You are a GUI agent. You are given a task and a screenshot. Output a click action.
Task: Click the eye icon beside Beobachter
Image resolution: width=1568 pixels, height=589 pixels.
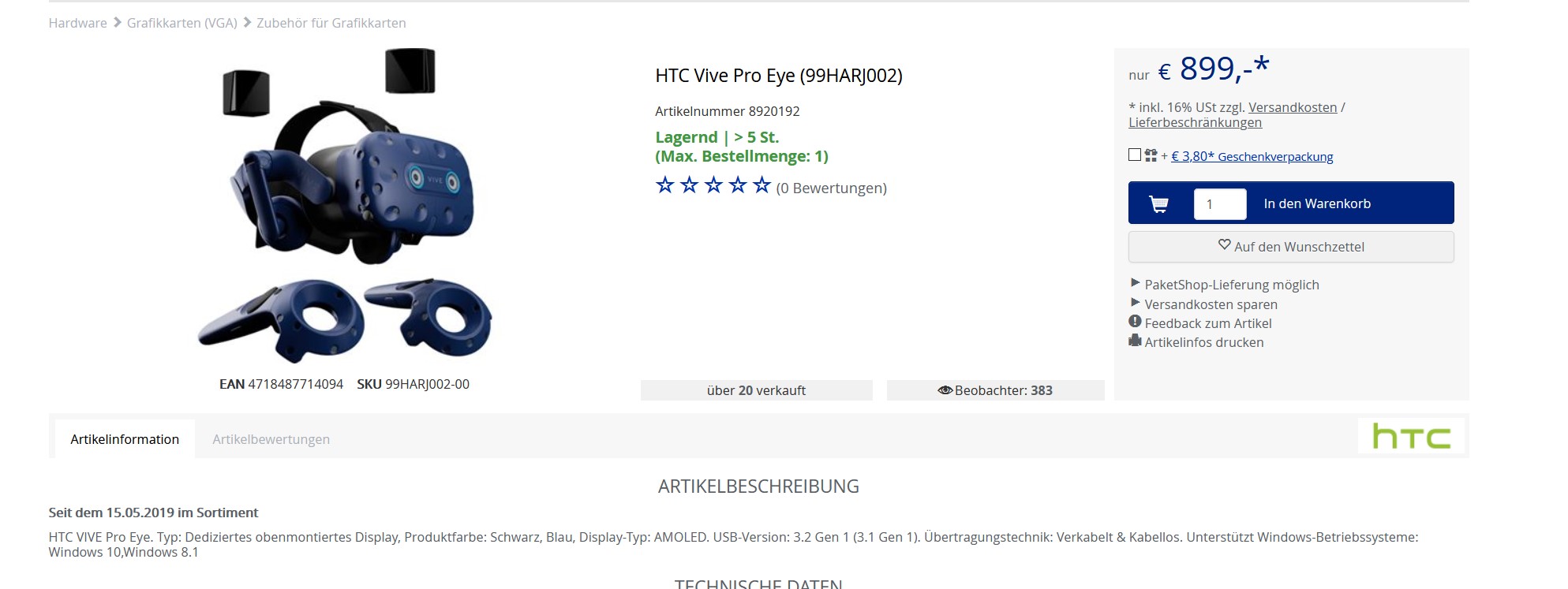(945, 390)
